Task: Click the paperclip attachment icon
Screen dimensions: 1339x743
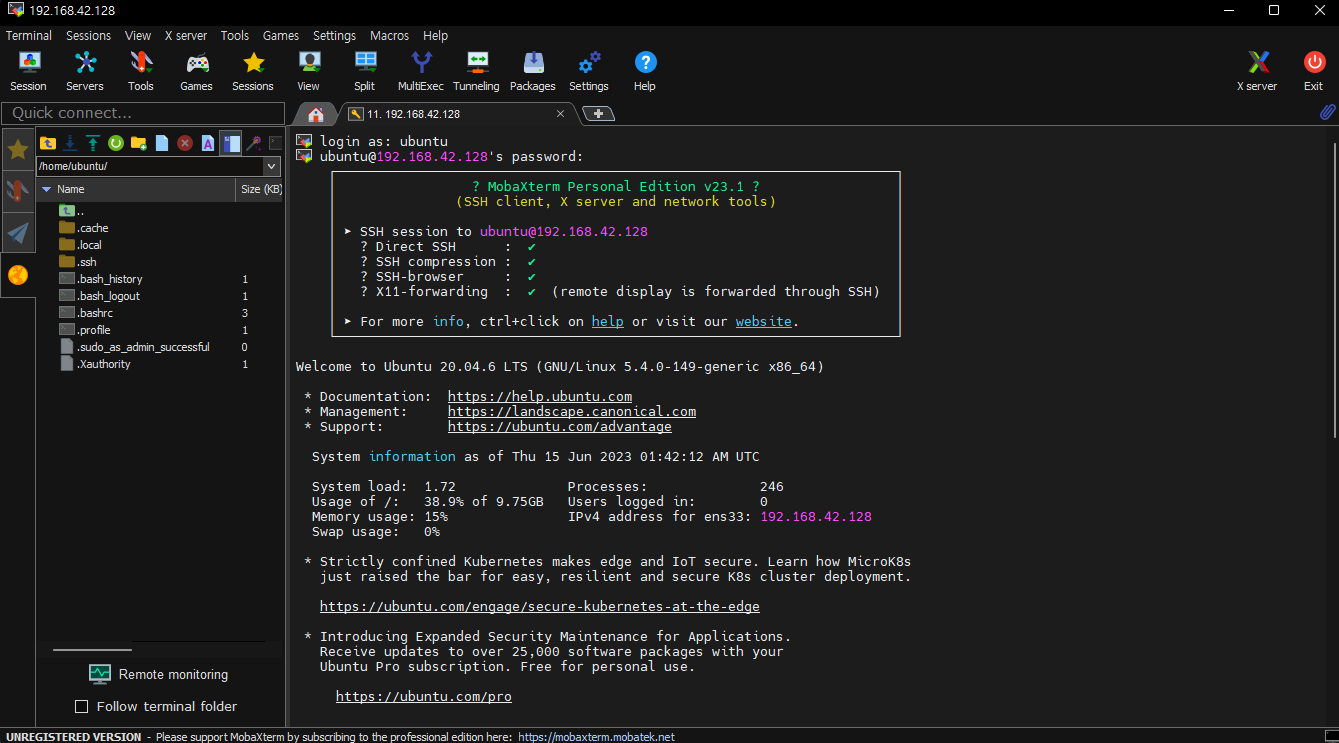Action: (x=1327, y=113)
